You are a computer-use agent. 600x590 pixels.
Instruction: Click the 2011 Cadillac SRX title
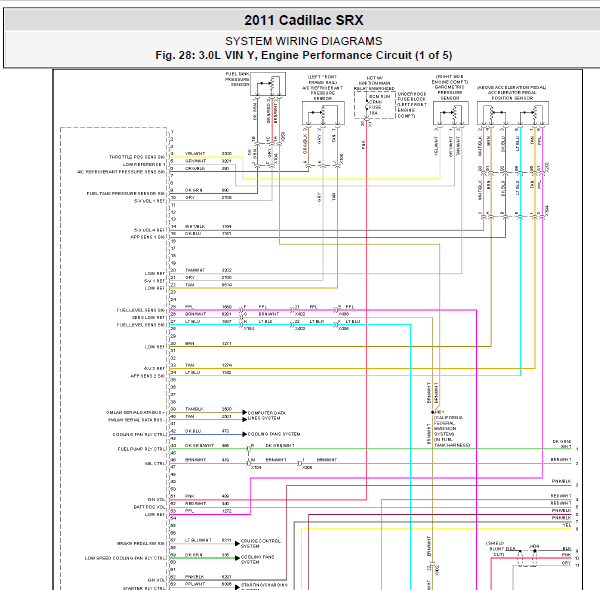[303, 20]
